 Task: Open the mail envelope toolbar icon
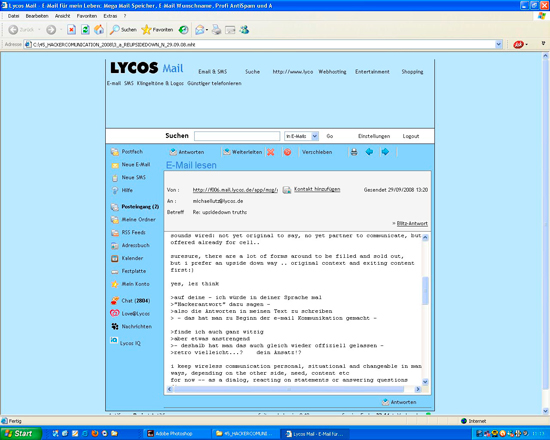(200, 30)
